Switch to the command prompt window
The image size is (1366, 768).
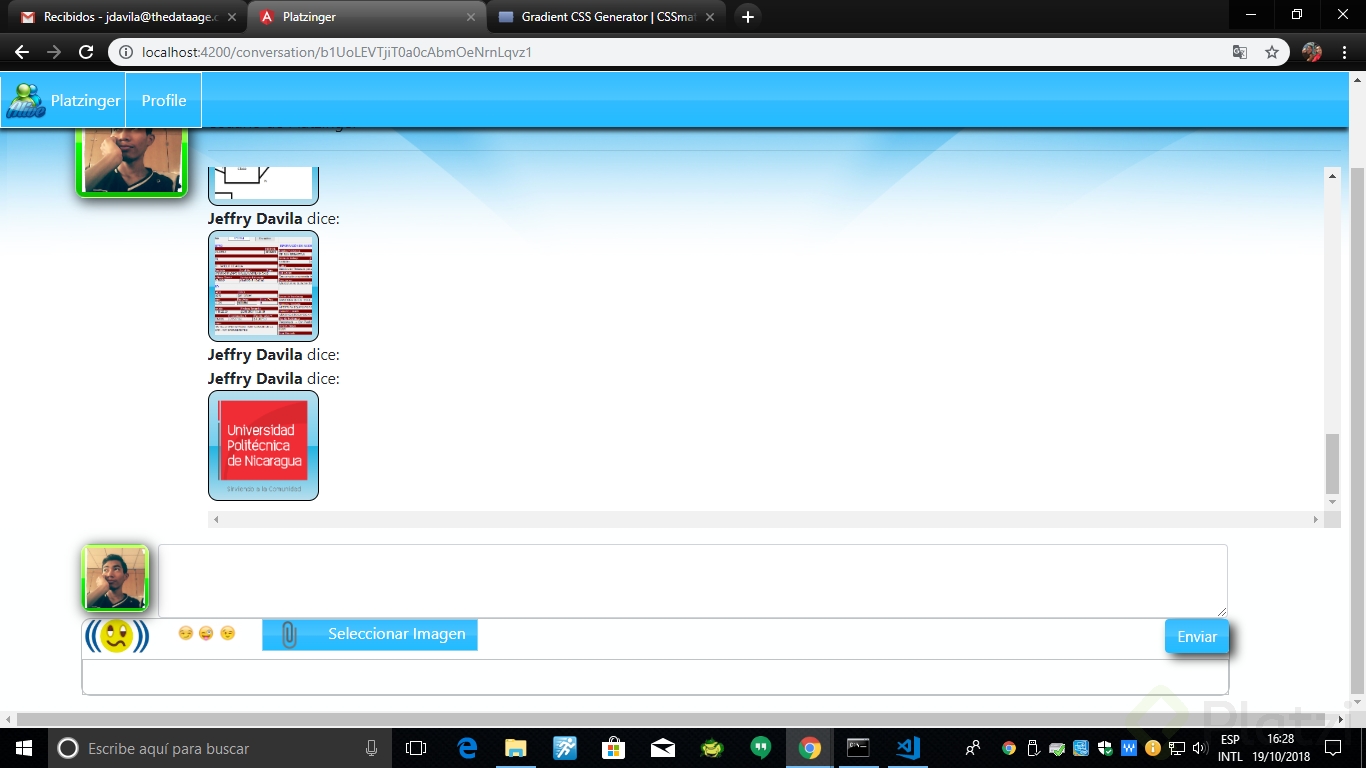(858, 748)
